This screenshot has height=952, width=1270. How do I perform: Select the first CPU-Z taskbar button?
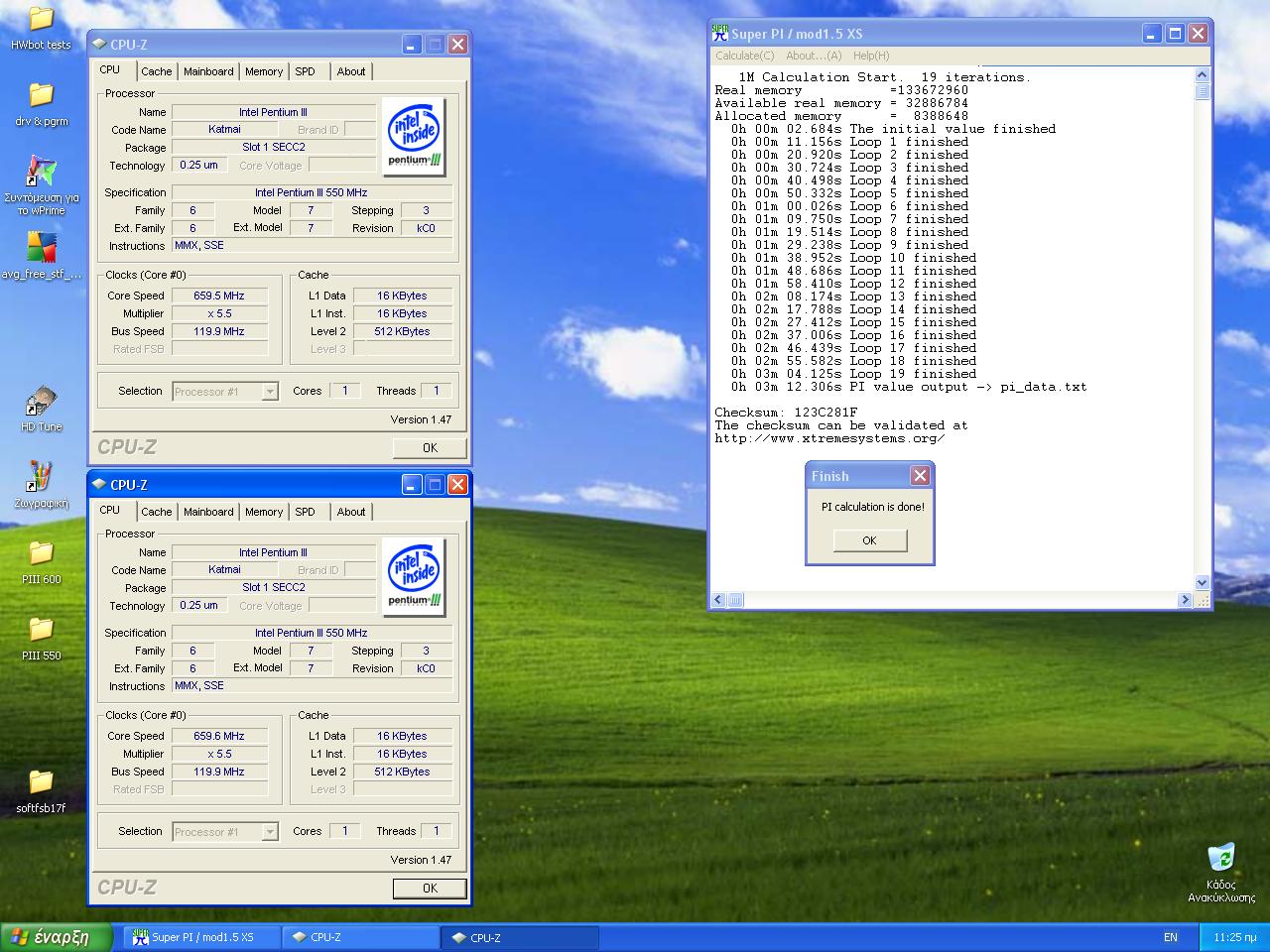click(x=361, y=937)
